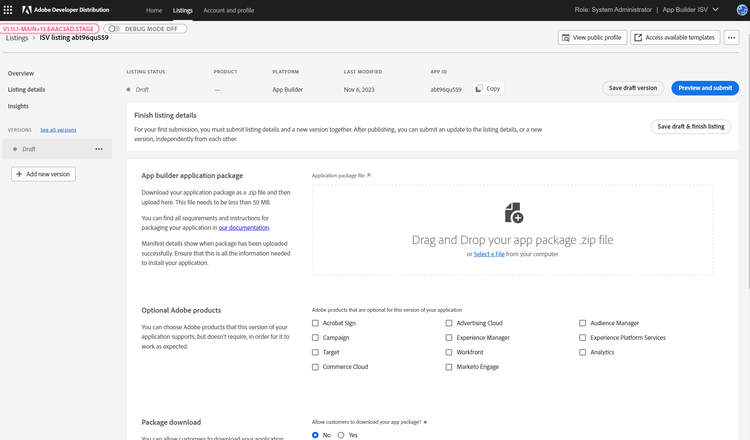Copy the App ID

[488, 88]
